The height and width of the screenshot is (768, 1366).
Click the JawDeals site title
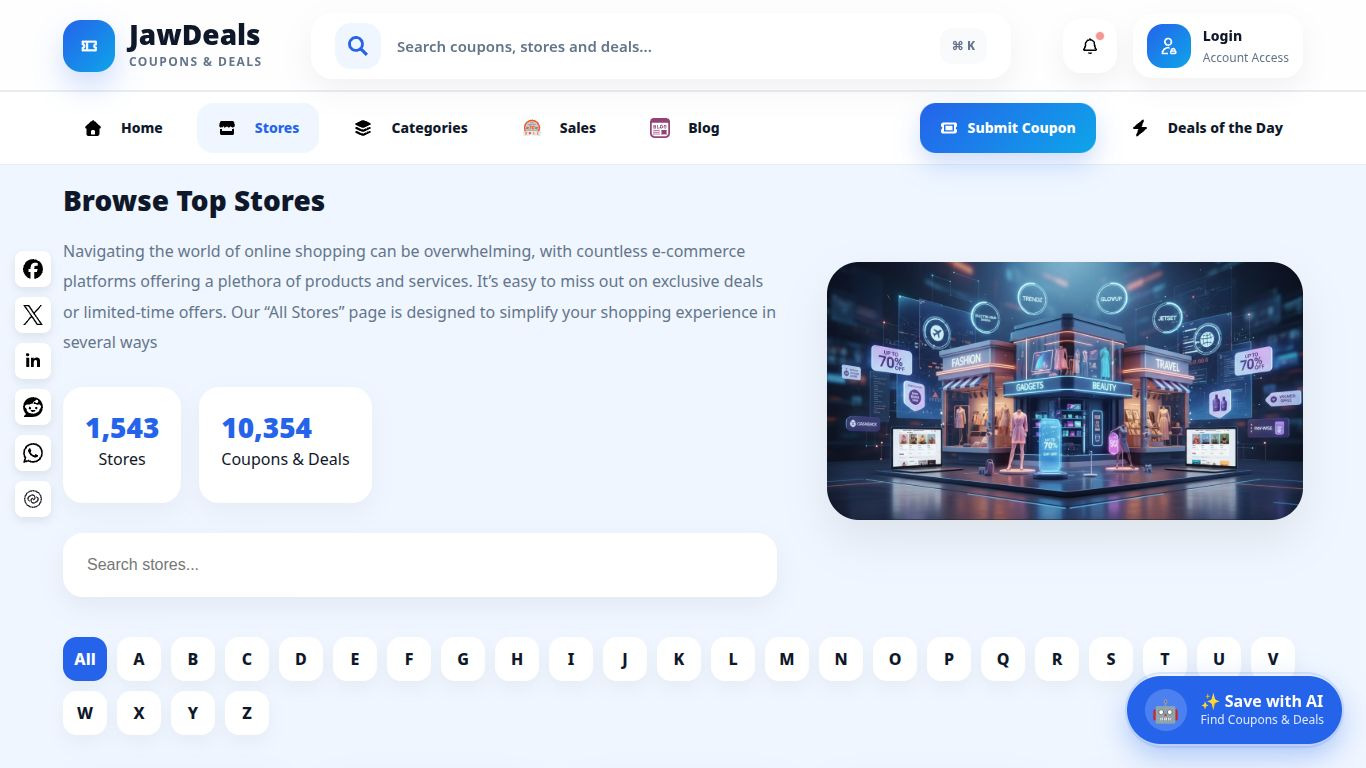coord(194,36)
